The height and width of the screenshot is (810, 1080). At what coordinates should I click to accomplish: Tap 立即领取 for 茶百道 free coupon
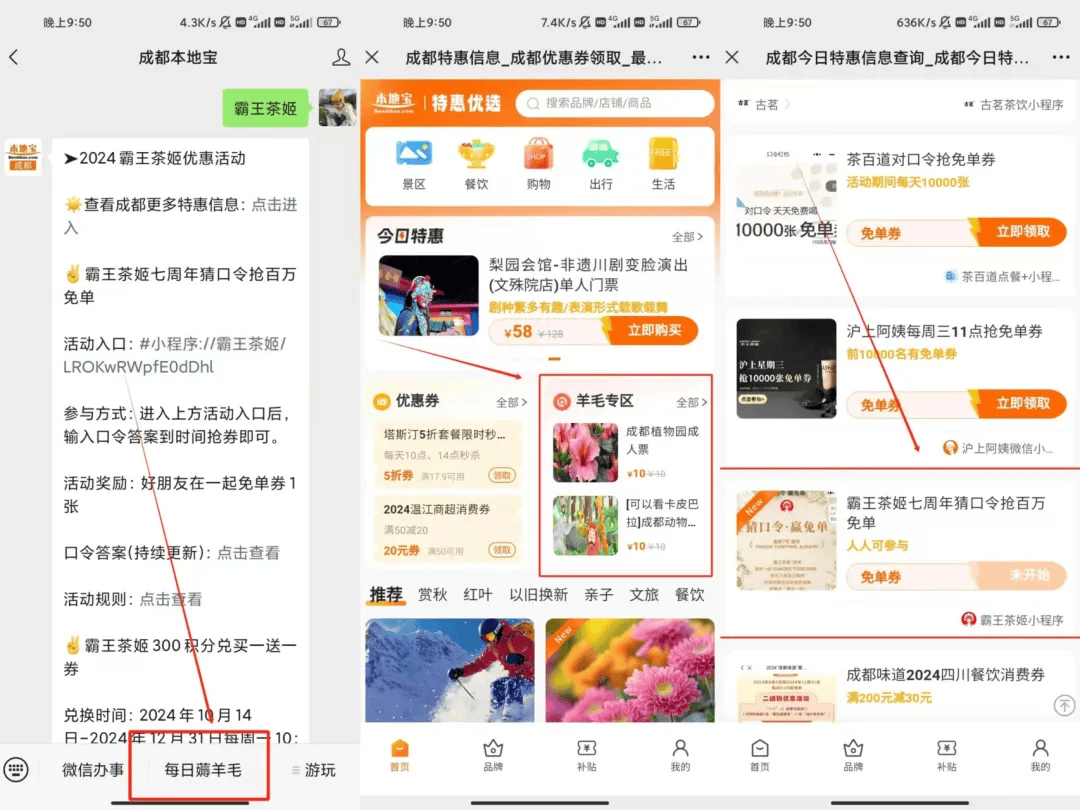(x=1022, y=232)
